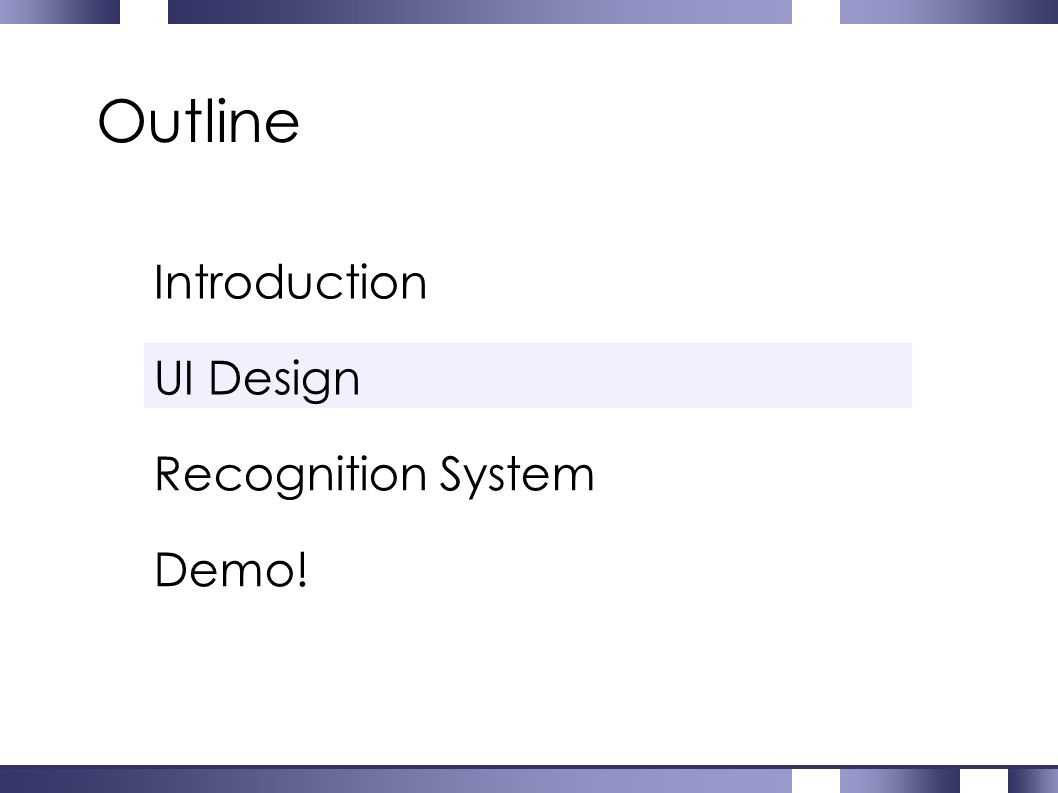The width and height of the screenshot is (1058, 793).
Task: Click the small white square at footer's far right
Action: [x=984, y=781]
